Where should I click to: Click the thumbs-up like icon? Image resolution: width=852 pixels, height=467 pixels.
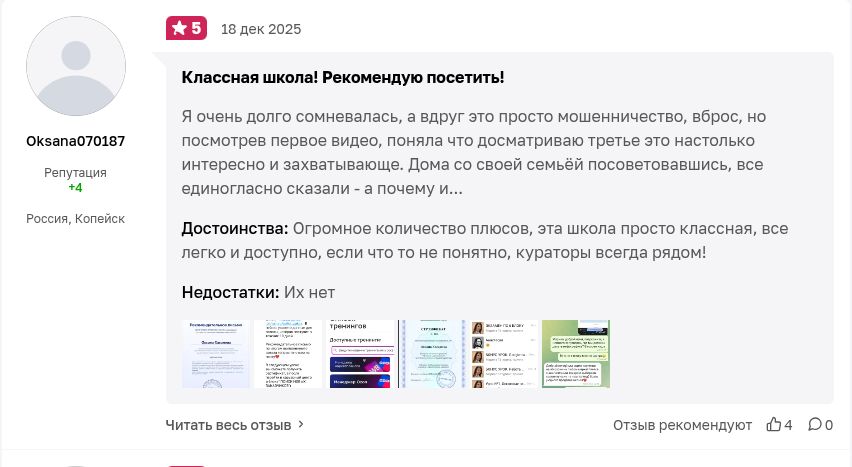click(x=773, y=425)
